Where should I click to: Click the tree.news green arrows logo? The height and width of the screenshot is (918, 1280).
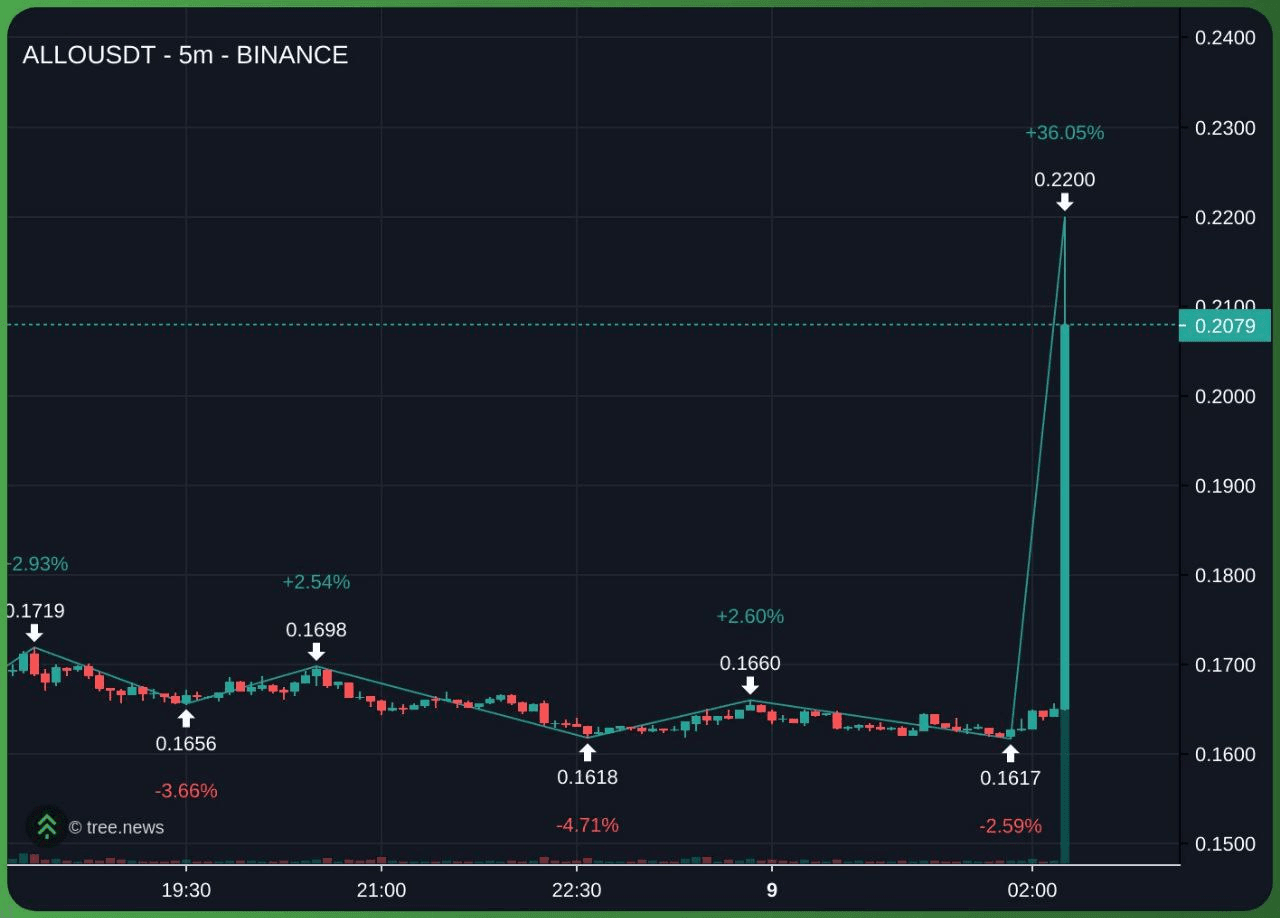click(46, 826)
